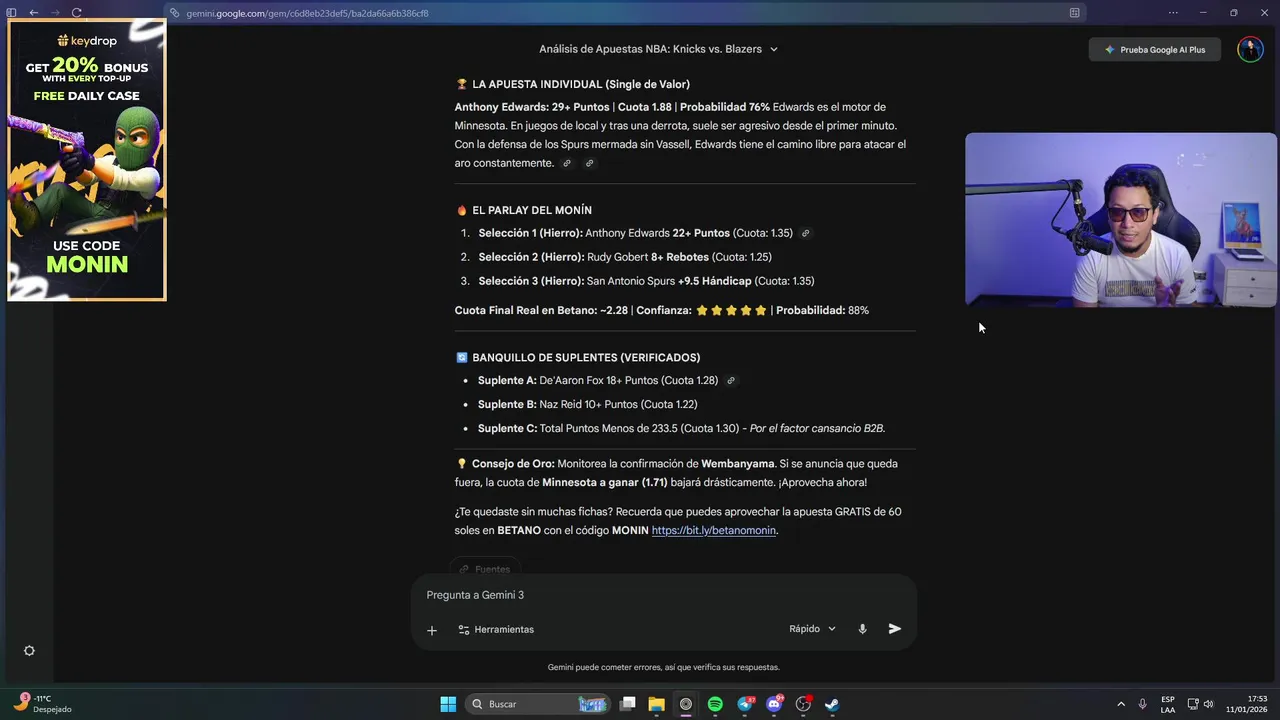The width and height of the screenshot is (1280, 720).
Task: Open the network and volume quick settings
Action: 1200,704
